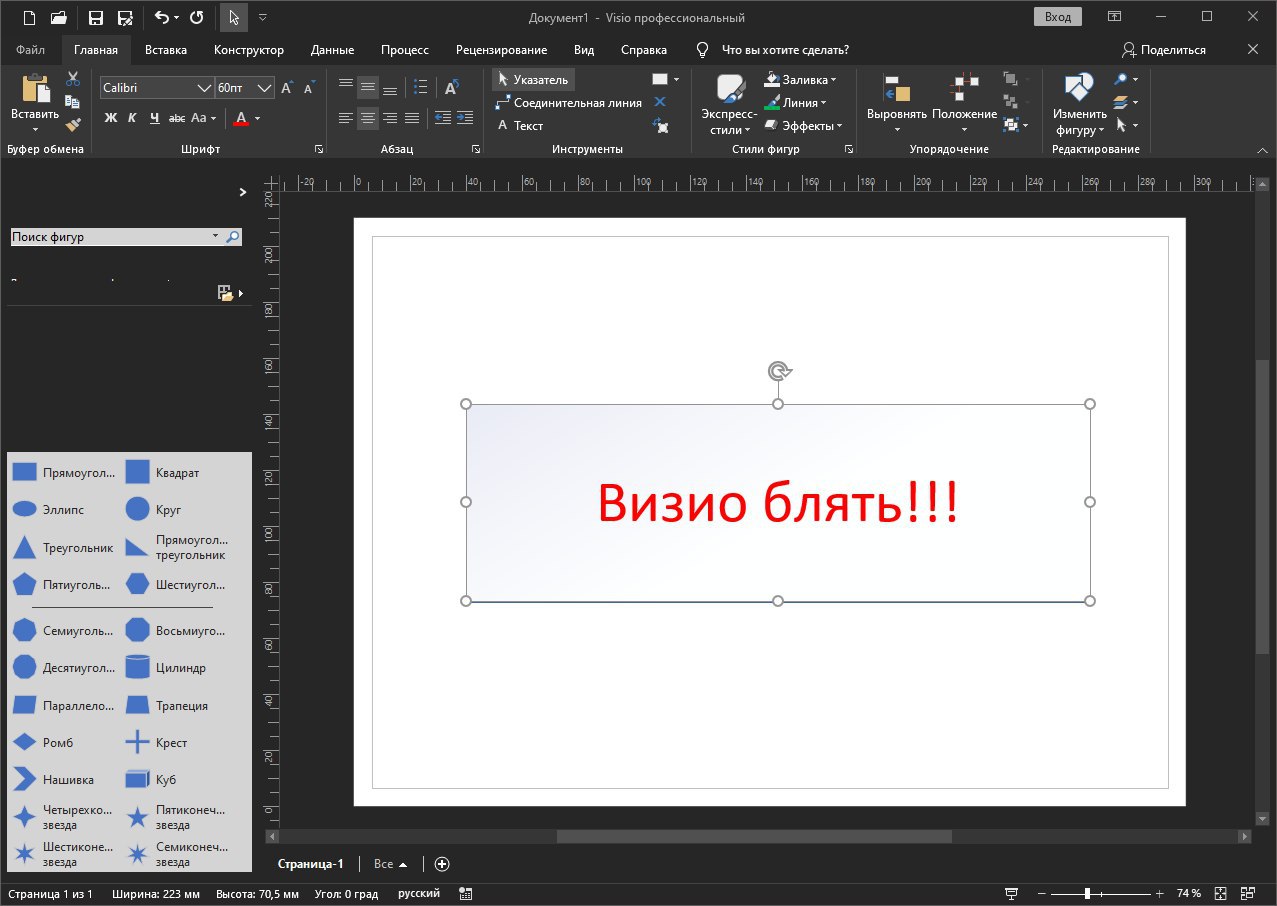Open the 60пт font size dropdown
Image resolution: width=1277 pixels, height=906 pixels.
[265, 88]
